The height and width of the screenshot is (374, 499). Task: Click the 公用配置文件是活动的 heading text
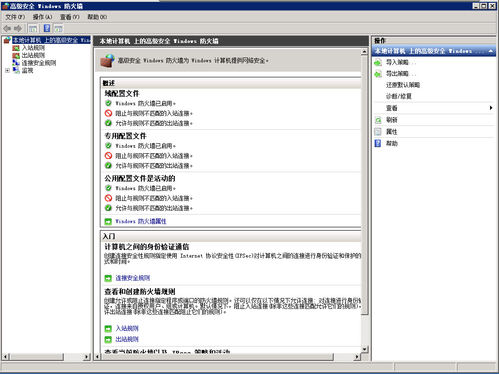140,178
